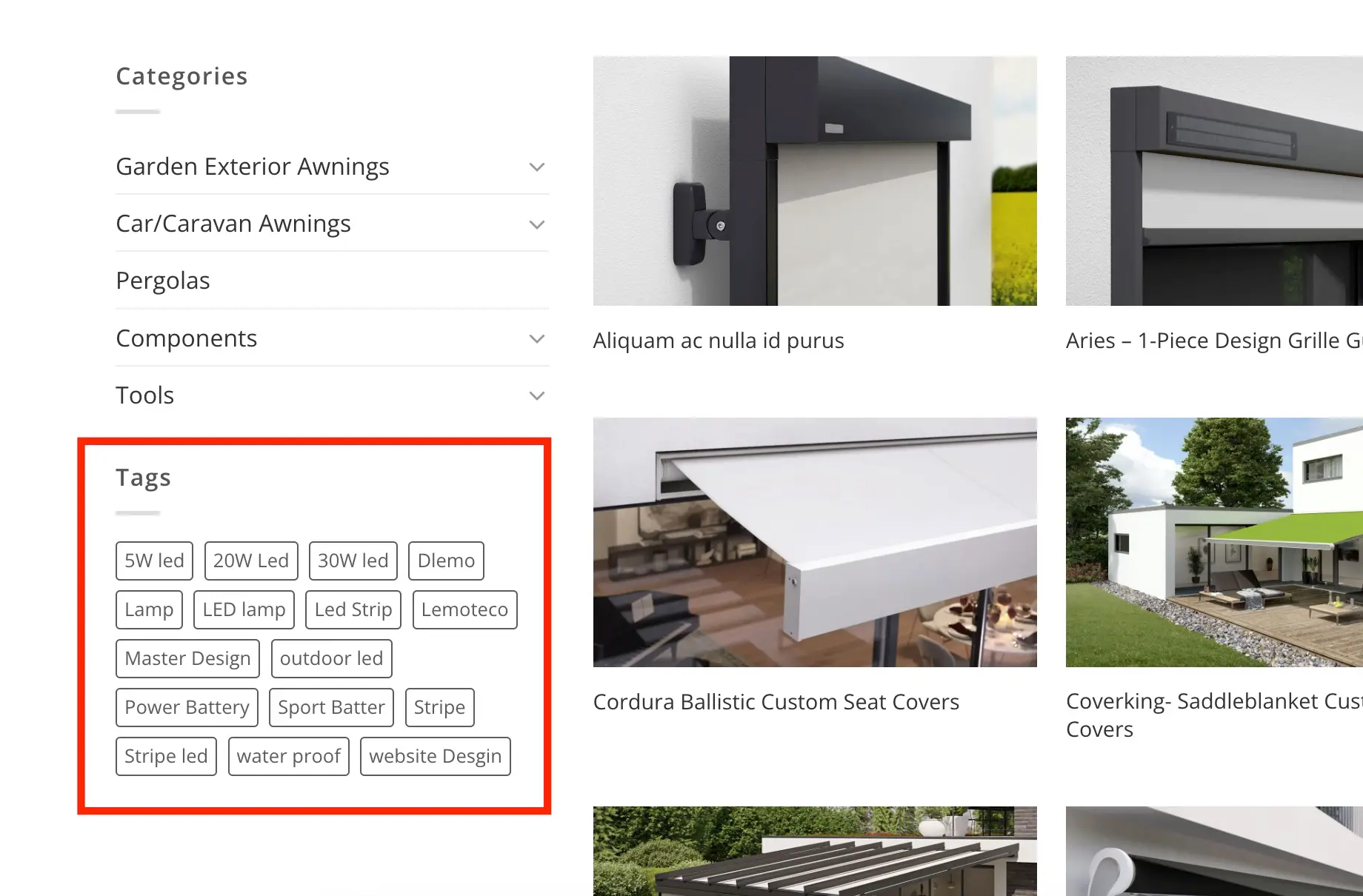The width and height of the screenshot is (1363, 896).
Task: Expand the Components category chevron
Action: [536, 339]
